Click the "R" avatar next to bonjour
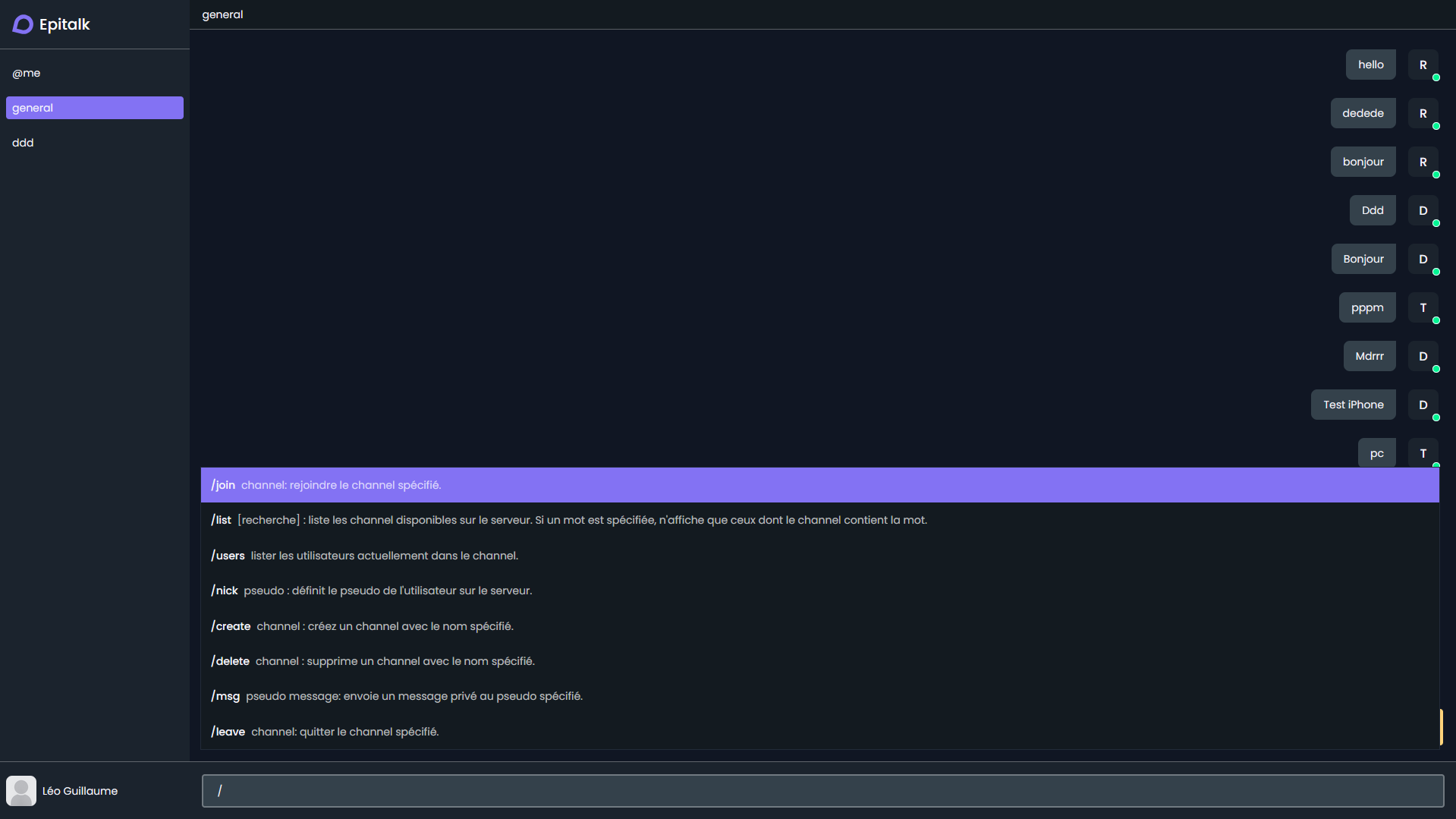1456x819 pixels. coord(1423,162)
